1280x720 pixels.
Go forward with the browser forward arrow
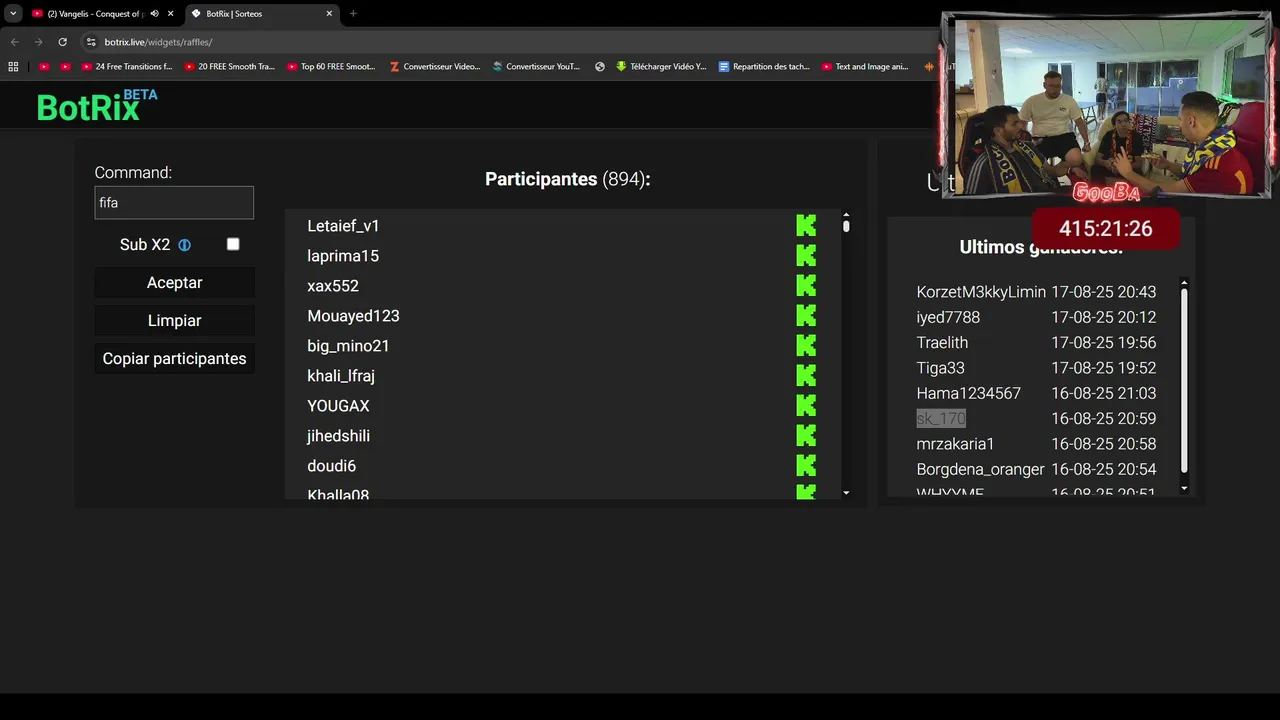point(38,42)
